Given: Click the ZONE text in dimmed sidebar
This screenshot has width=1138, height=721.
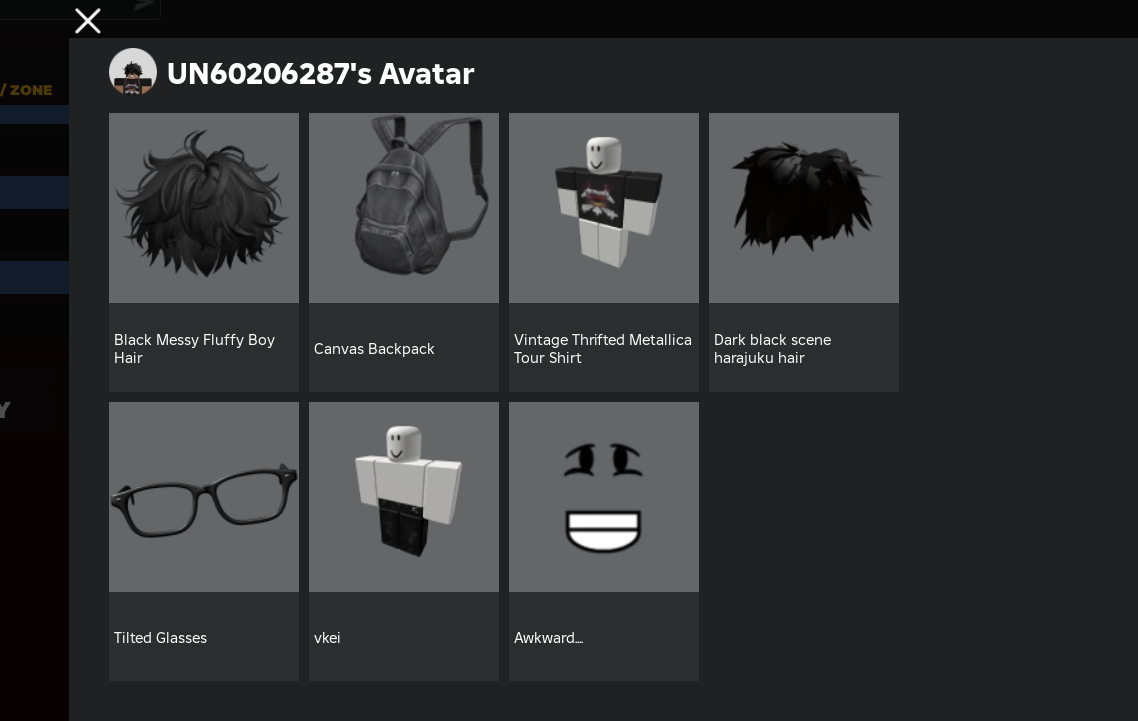Looking at the screenshot, I should [x=30, y=90].
